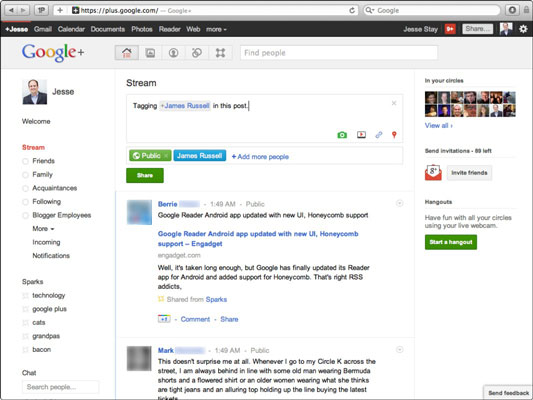This screenshot has width=533, height=400.
Task: Open a new tab with plus button
Action: click(60, 10)
